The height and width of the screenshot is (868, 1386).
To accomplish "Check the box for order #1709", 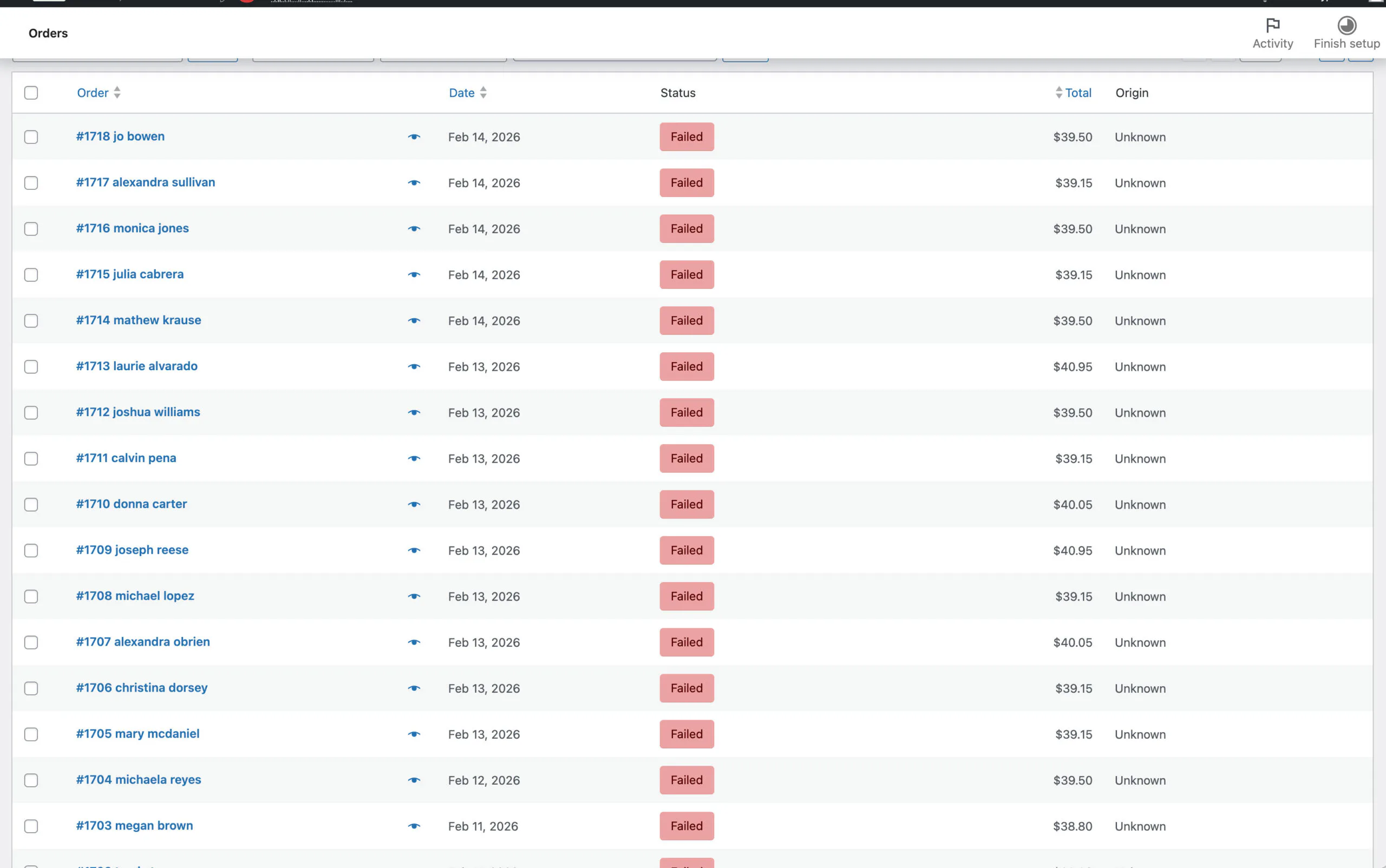I will 31,550.
